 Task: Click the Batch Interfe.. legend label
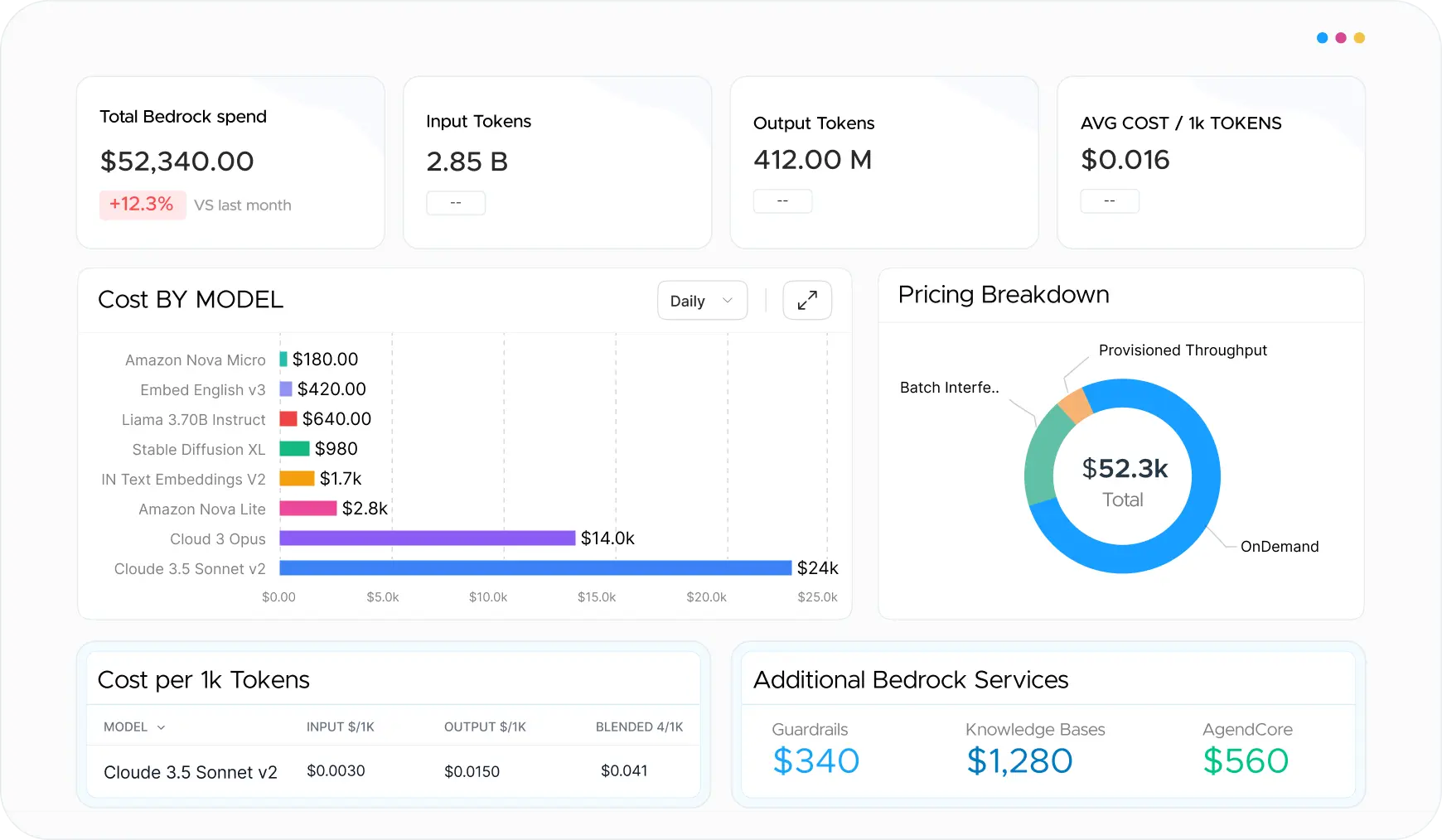coord(950,388)
